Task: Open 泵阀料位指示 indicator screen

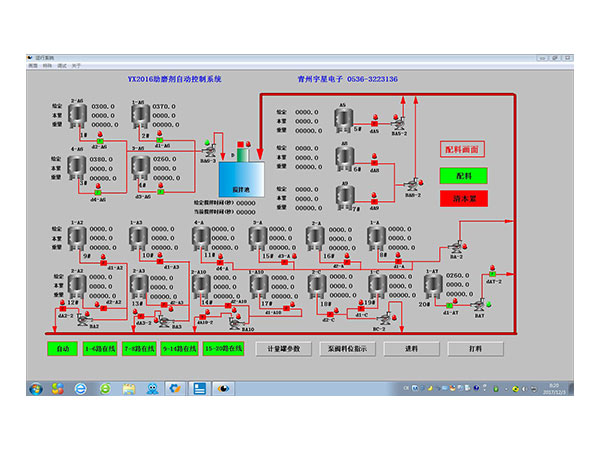Action: pyautogui.click(x=345, y=349)
